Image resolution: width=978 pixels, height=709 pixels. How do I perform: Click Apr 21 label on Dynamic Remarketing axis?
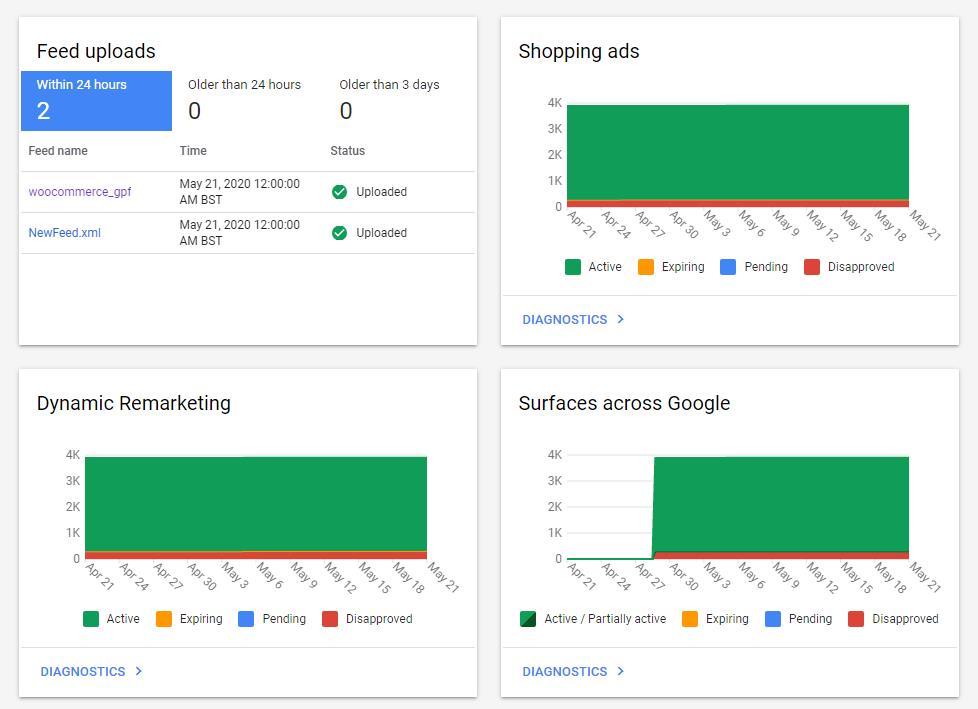(x=100, y=577)
